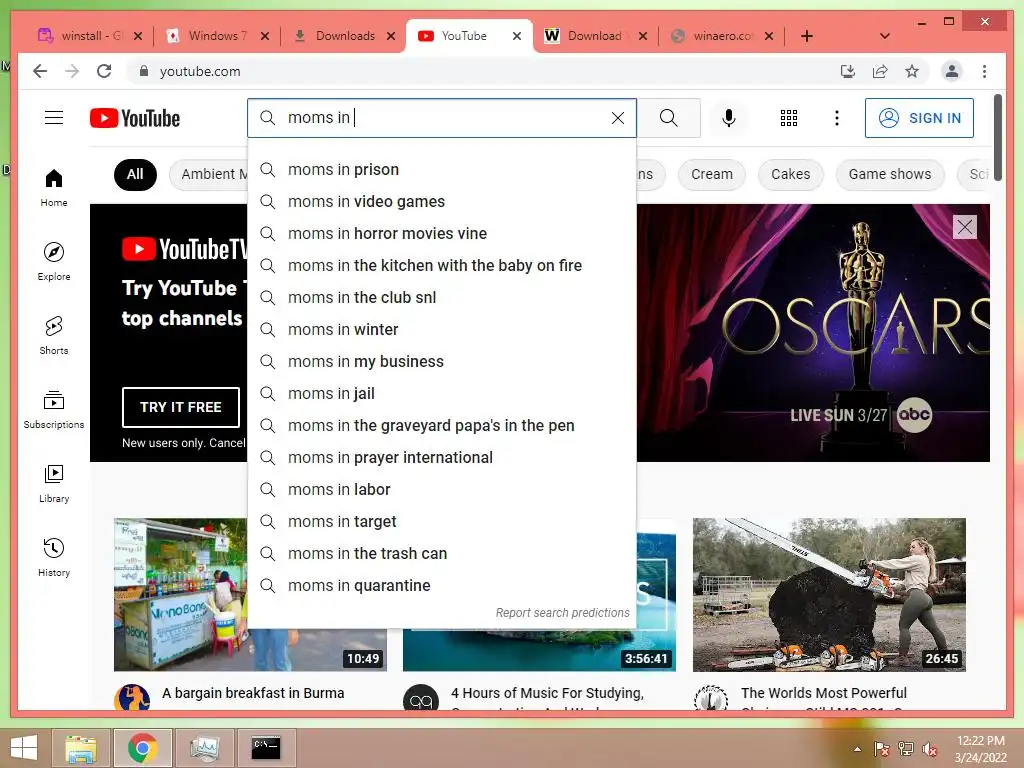This screenshot has height=768, width=1024.
Task: Open YouTube settings three-dot menu
Action: tap(837, 118)
